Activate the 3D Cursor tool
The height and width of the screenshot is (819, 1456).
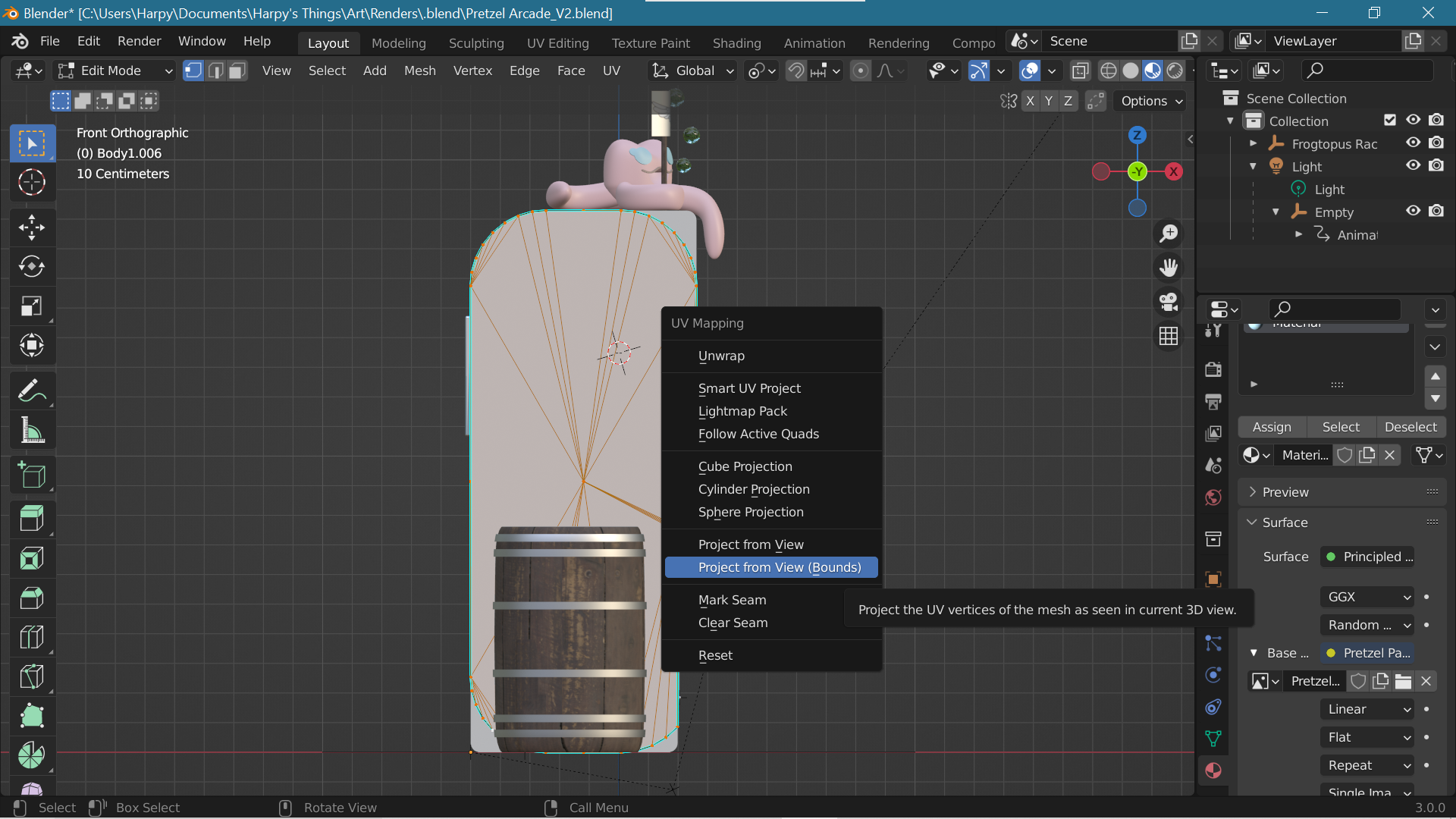32,182
